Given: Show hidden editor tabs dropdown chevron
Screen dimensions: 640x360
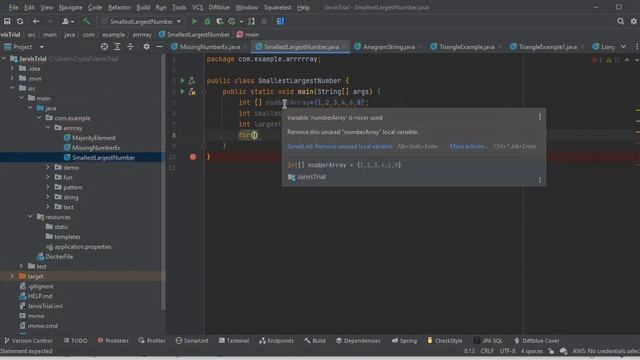Looking at the screenshot, I should pos(623,47).
